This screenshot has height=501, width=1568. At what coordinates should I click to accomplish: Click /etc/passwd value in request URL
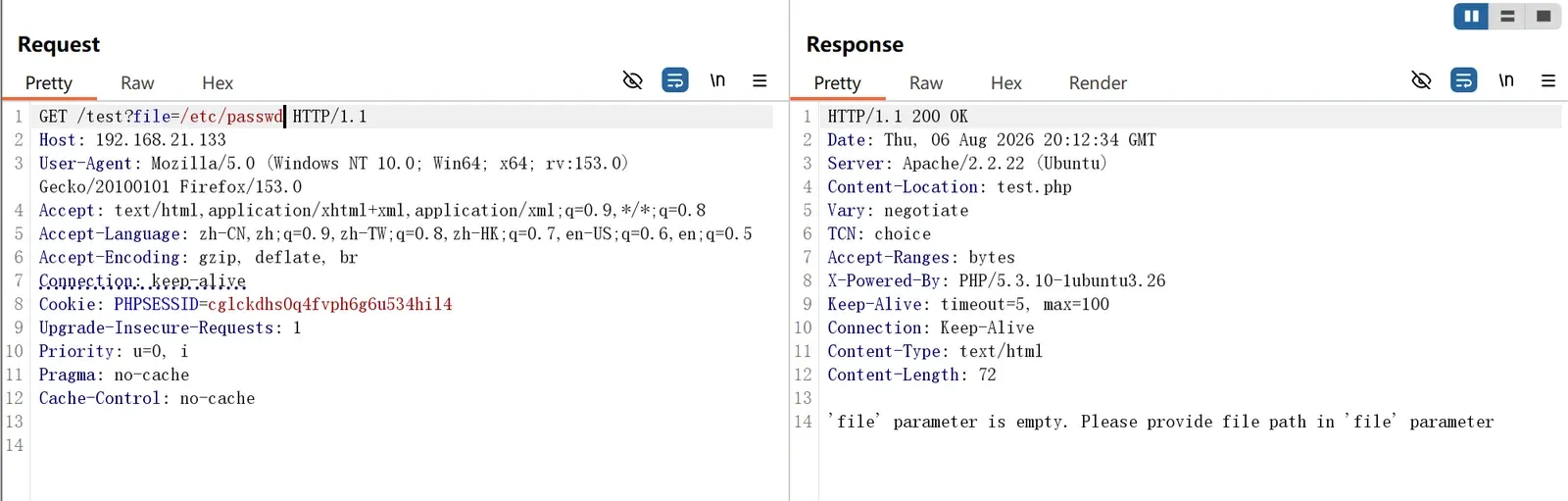pos(231,117)
